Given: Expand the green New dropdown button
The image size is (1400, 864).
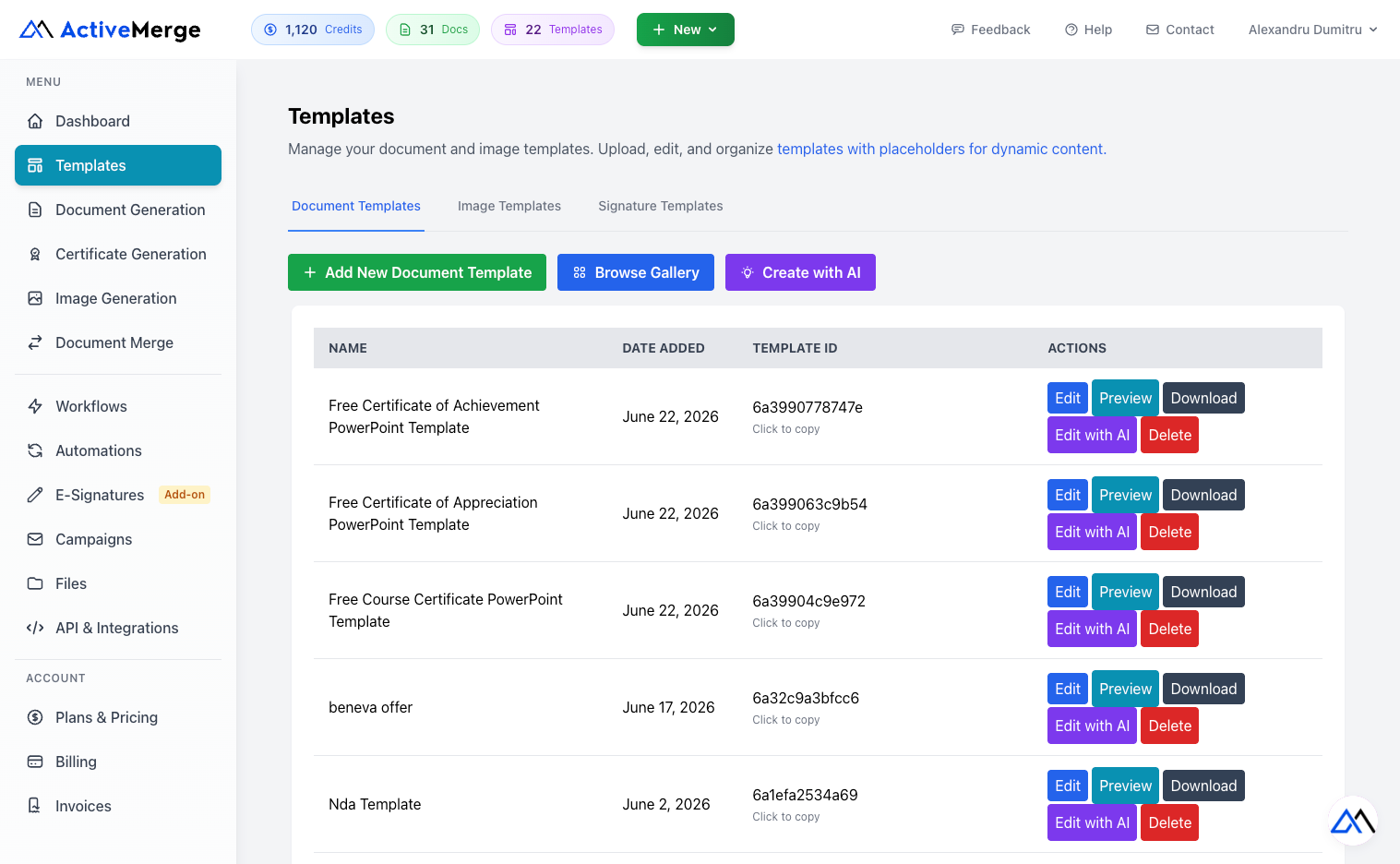Looking at the screenshot, I should coord(686,30).
